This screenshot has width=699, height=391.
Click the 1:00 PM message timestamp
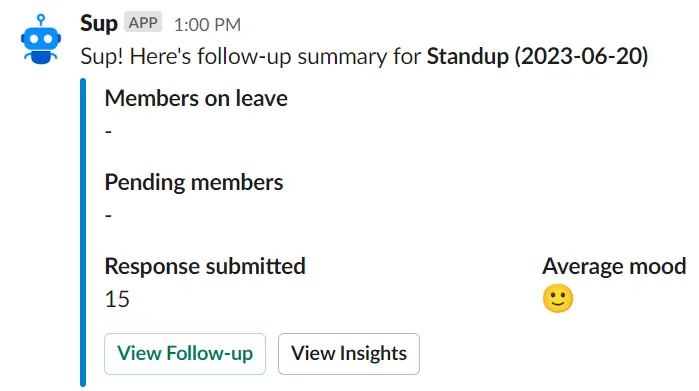point(207,25)
